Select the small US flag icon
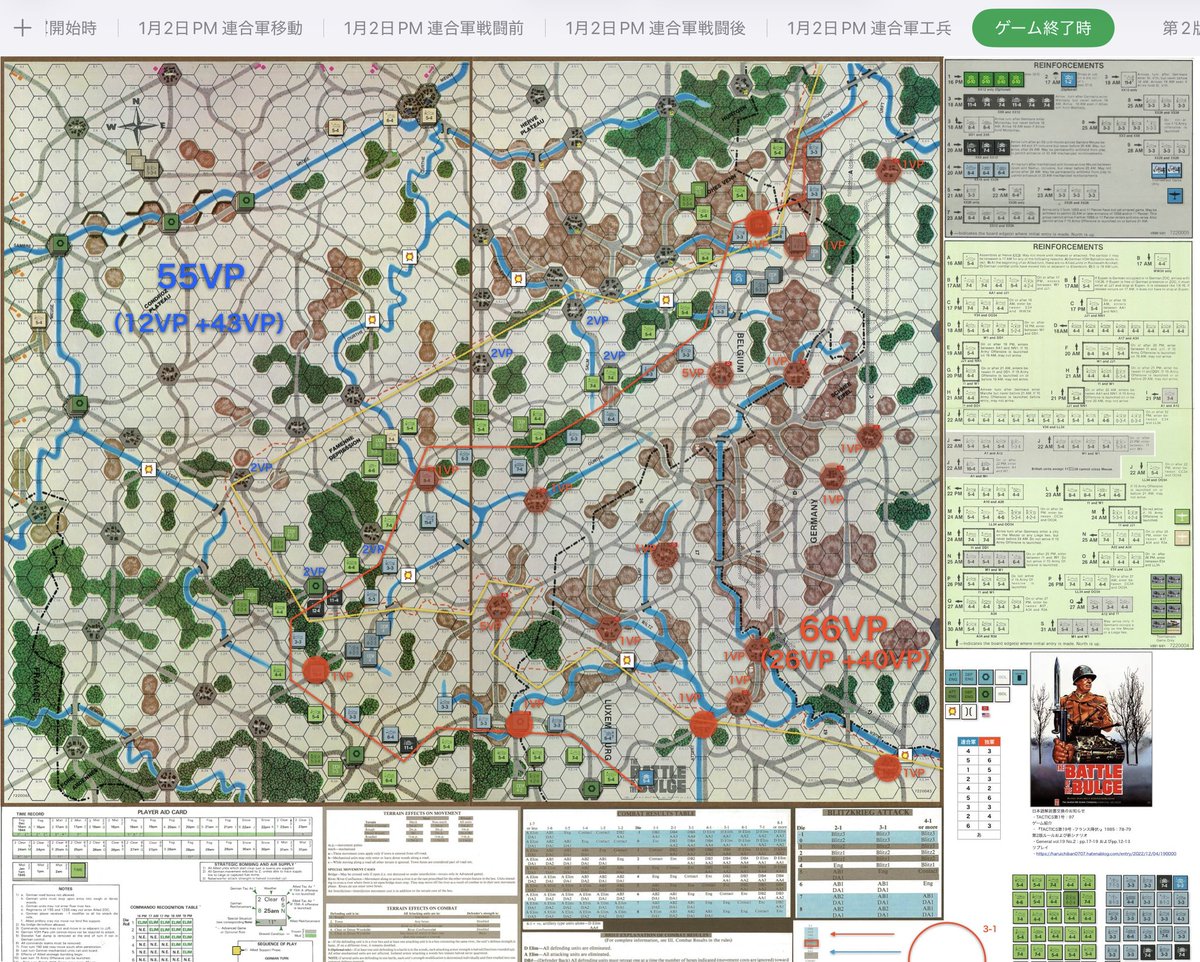 [x=985, y=715]
